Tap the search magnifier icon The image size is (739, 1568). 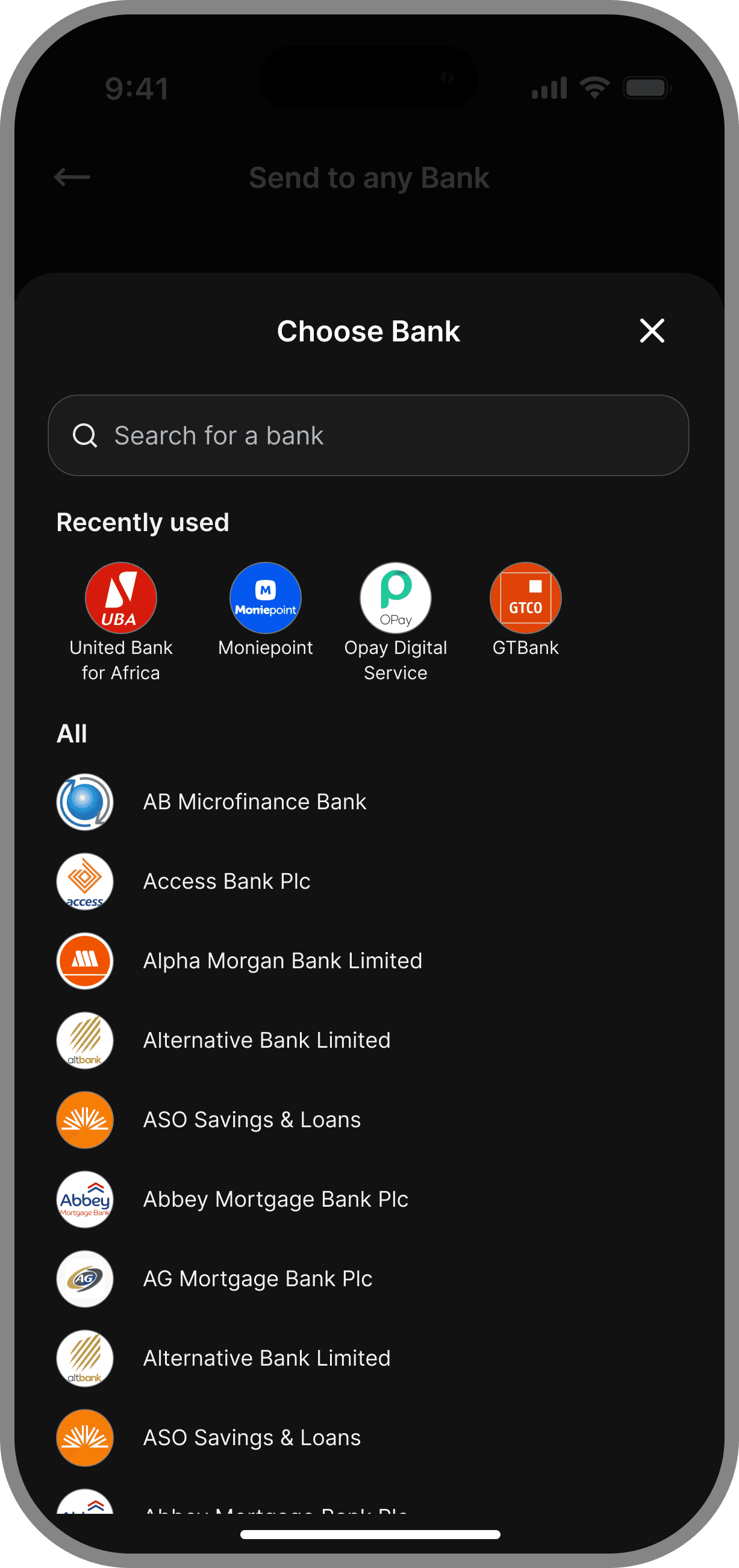pos(84,435)
